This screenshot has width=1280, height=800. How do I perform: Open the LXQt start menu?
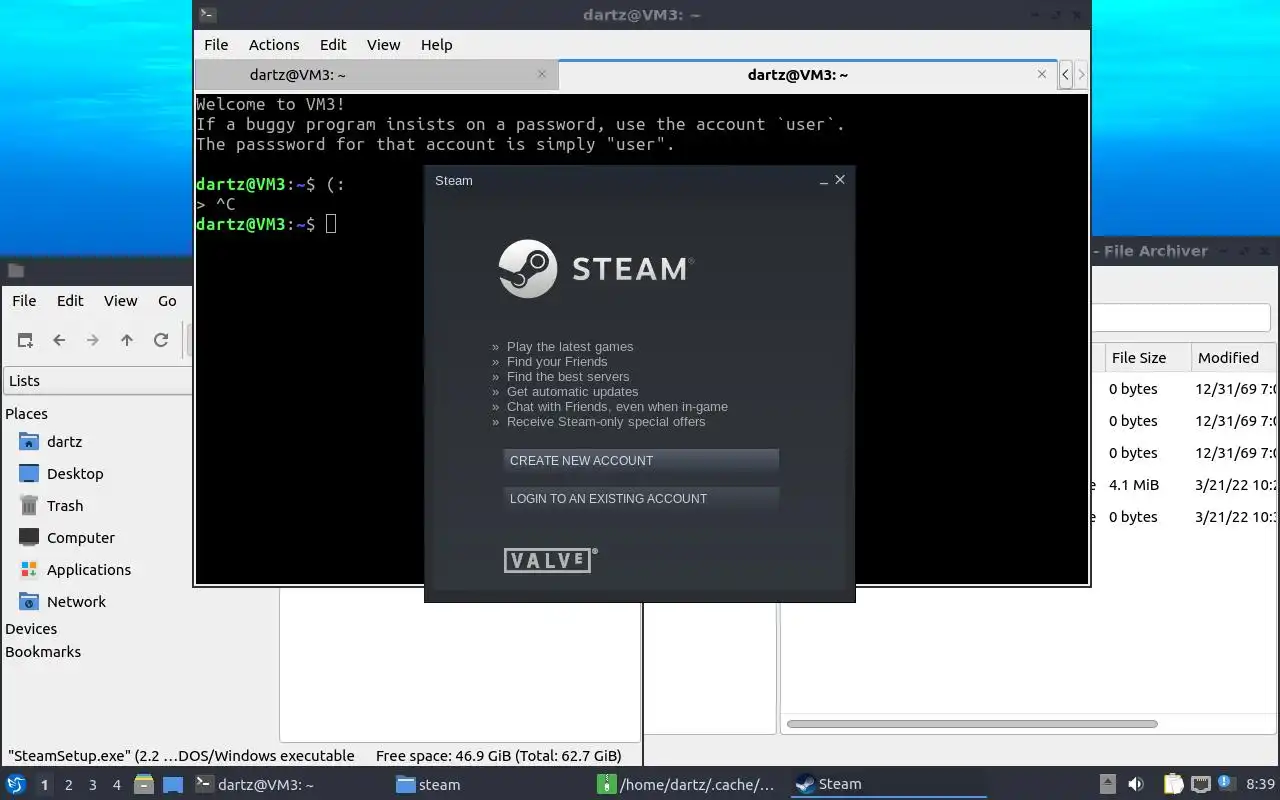[15, 785]
